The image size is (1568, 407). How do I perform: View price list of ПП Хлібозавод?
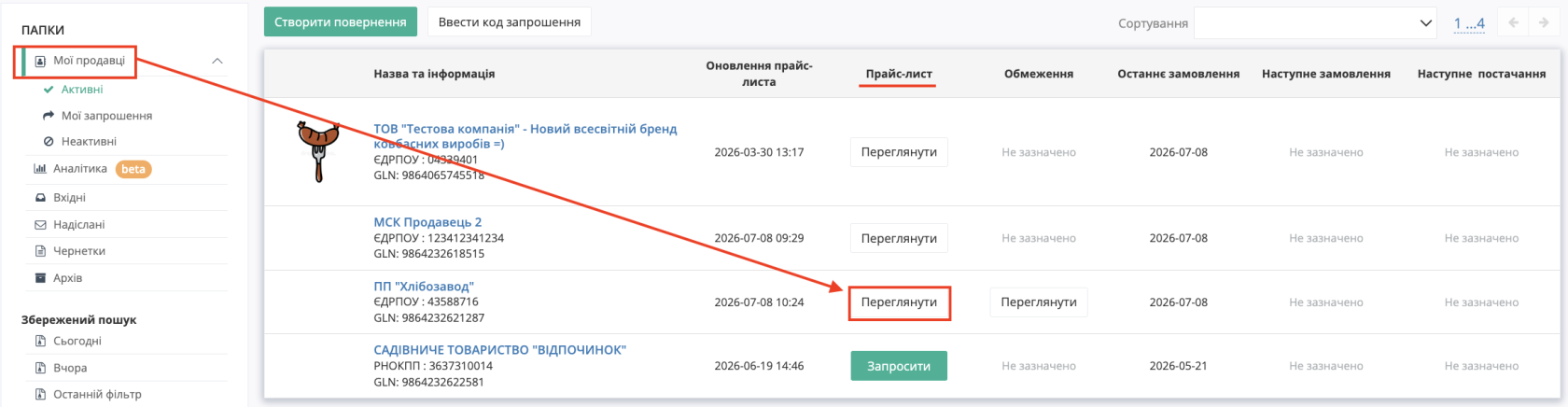899,302
